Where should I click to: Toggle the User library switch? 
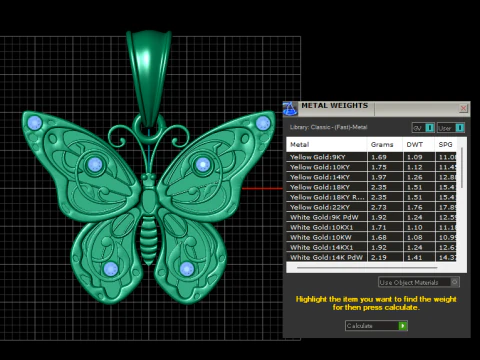451,128
